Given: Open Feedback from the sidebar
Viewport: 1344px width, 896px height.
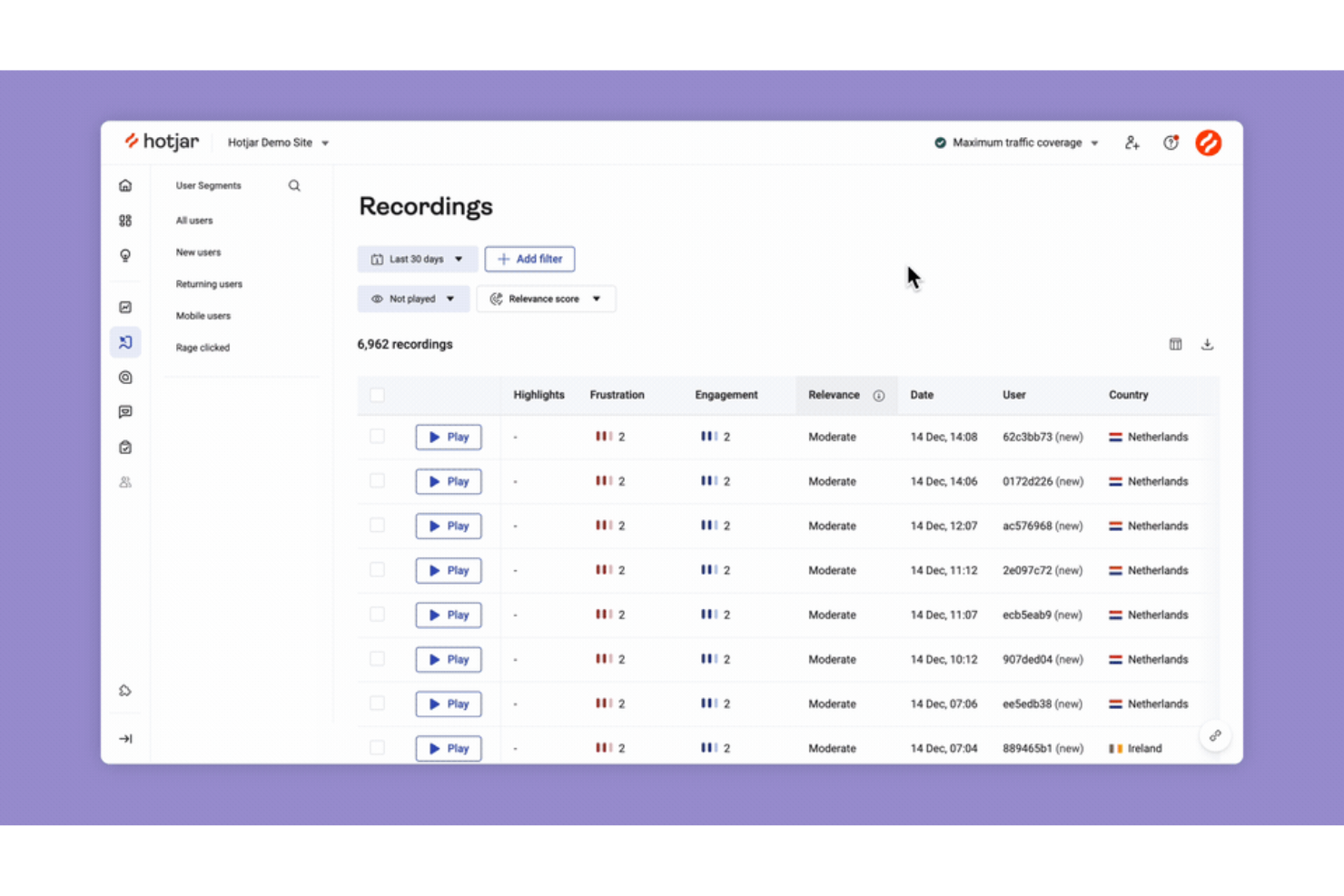Looking at the screenshot, I should point(125,411).
